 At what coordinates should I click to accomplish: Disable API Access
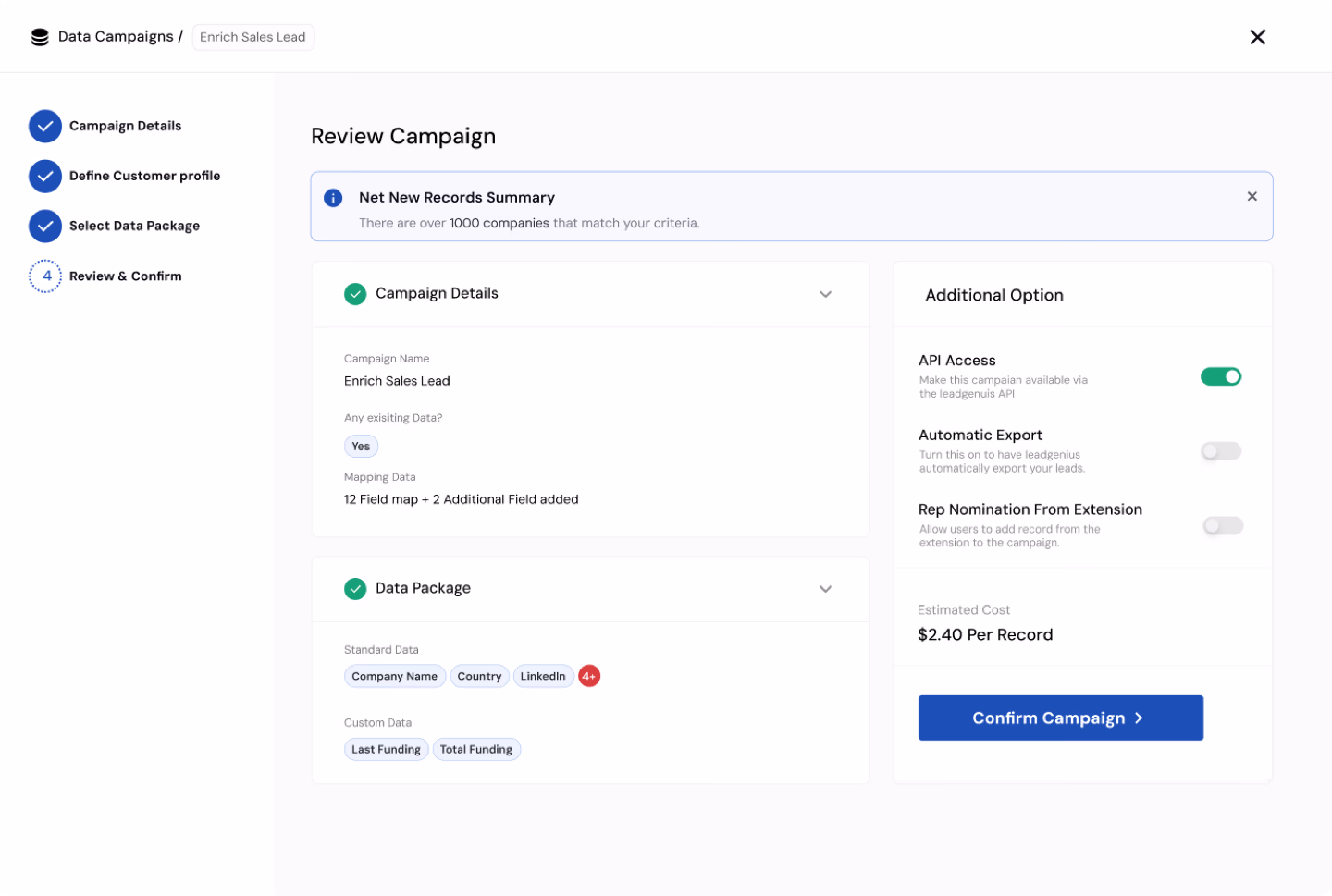point(1221,376)
